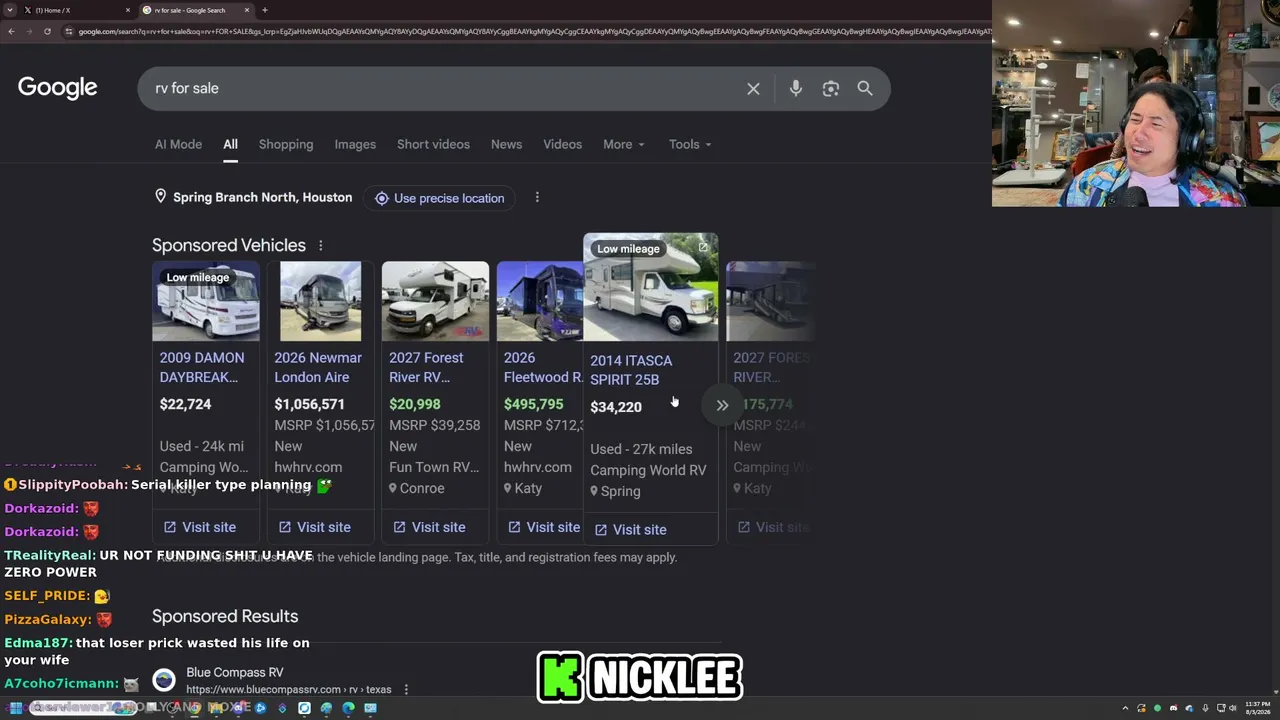Open 2014 ITASCA SPIRIT 25B listing title
Viewport: 1280px width, 720px height.
pos(631,370)
